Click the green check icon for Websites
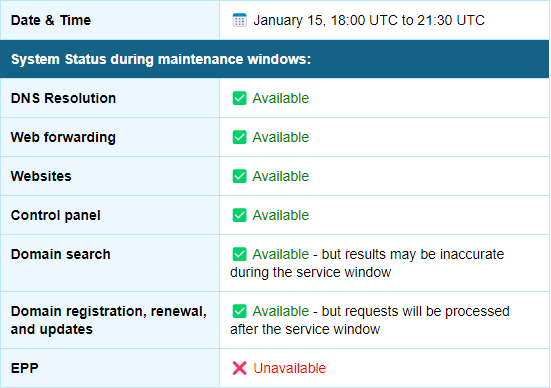The width and height of the screenshot is (551, 388). (239, 176)
